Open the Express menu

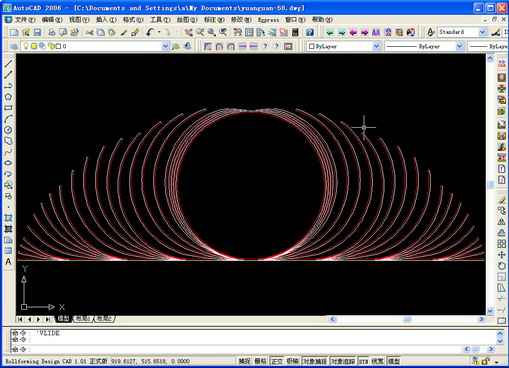pyautogui.click(x=268, y=20)
